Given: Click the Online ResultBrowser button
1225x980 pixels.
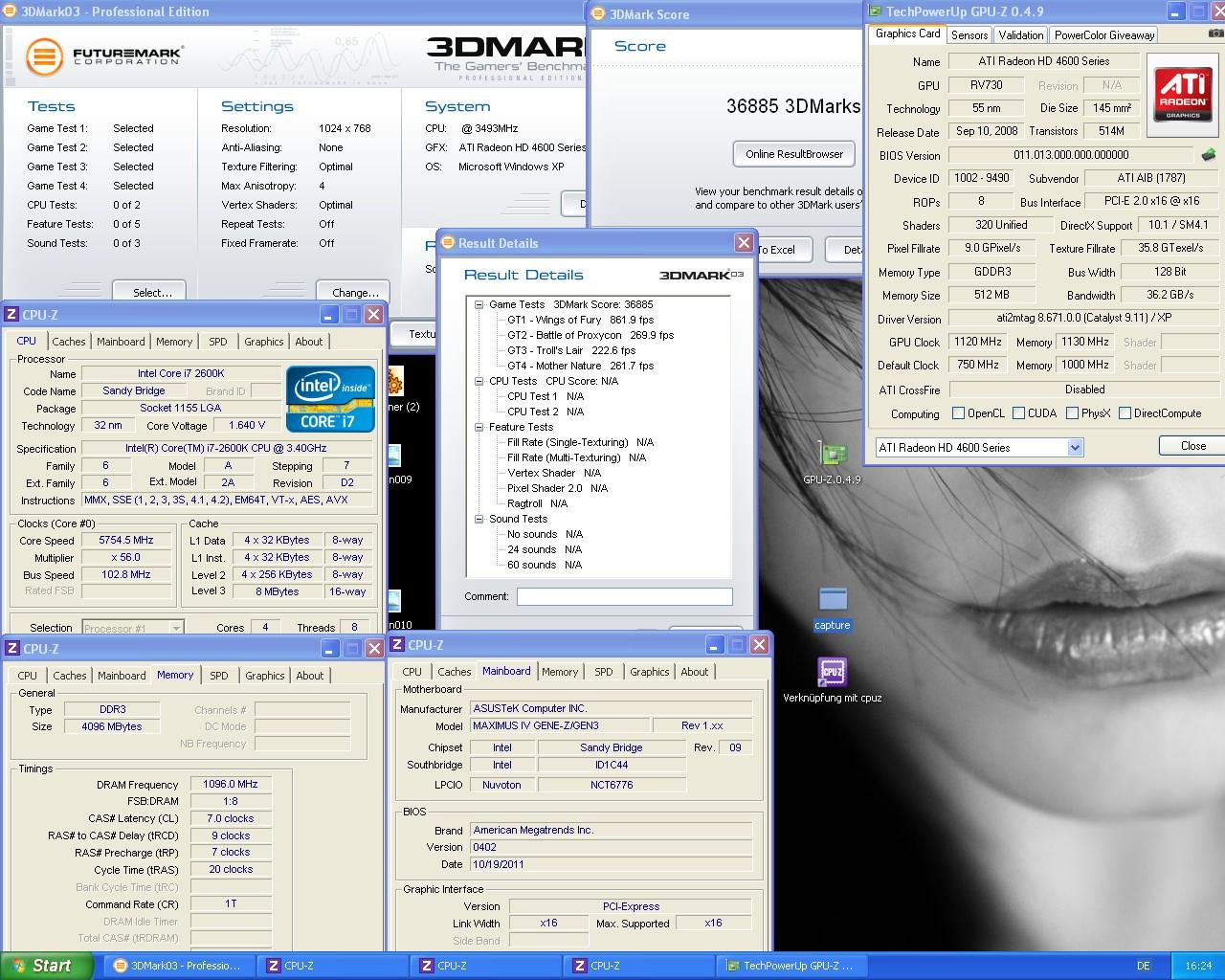Looking at the screenshot, I should click(794, 154).
